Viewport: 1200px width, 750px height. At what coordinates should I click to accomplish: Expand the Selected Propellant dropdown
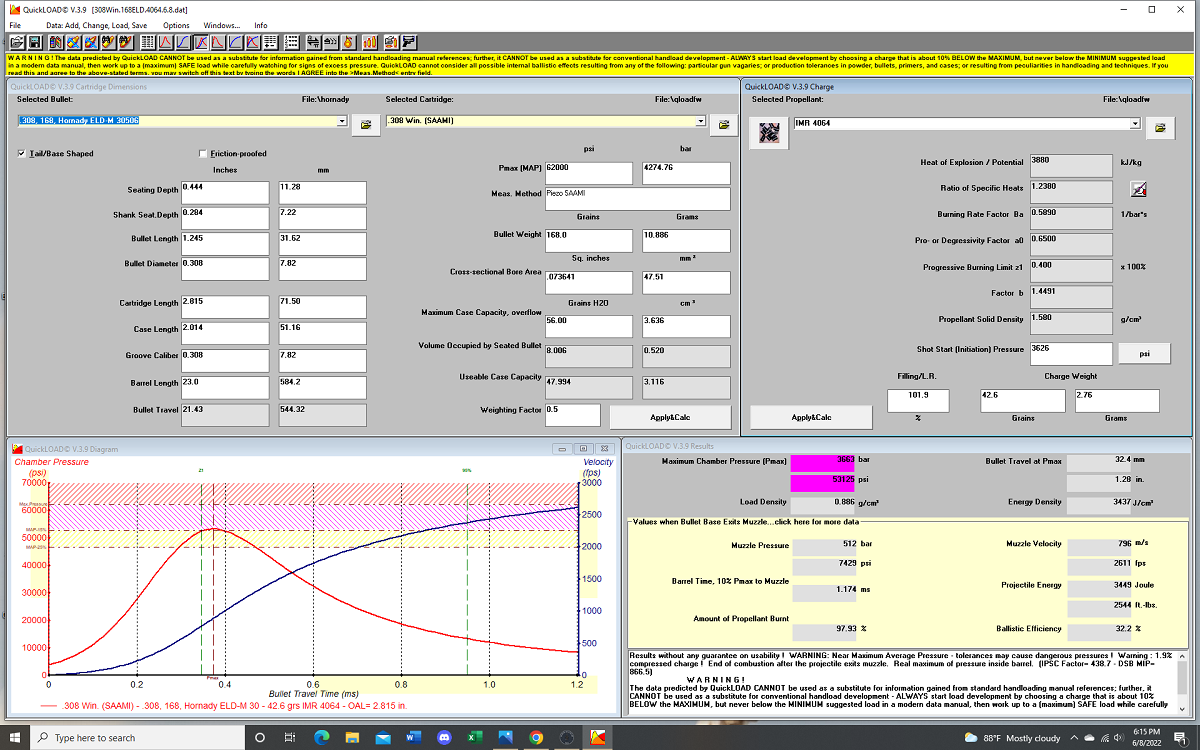[x=1135, y=123]
